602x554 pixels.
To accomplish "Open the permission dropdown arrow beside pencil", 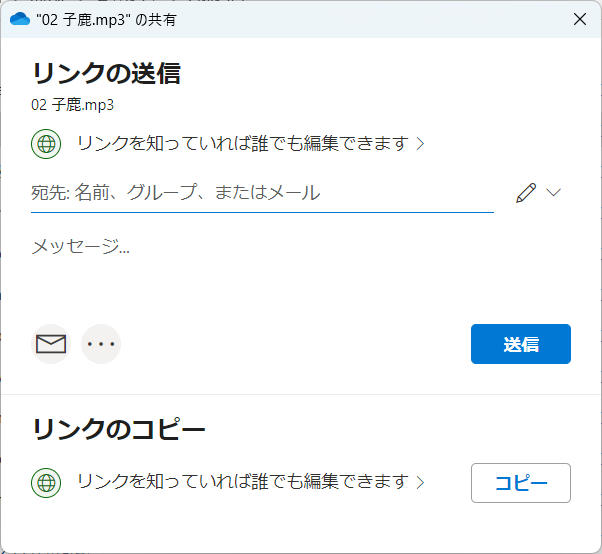I will (554, 192).
